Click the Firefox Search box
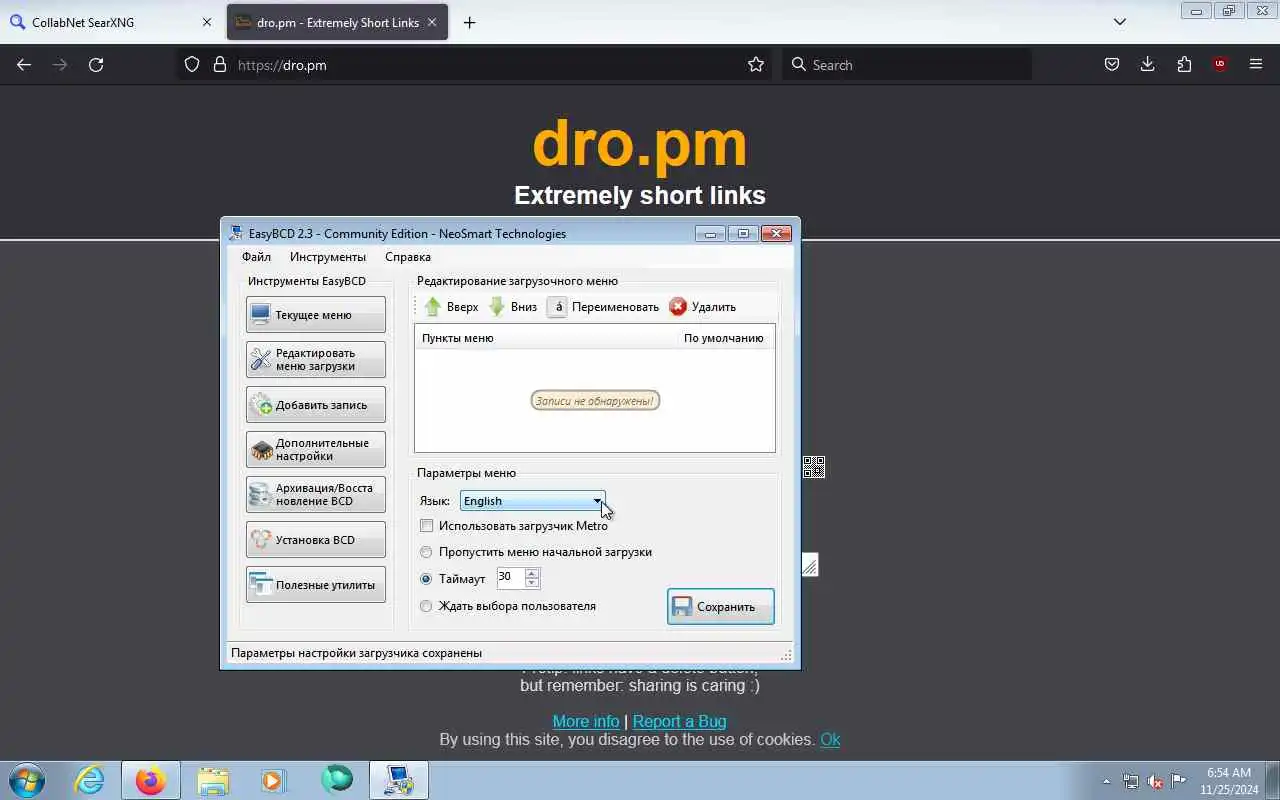 coord(906,64)
